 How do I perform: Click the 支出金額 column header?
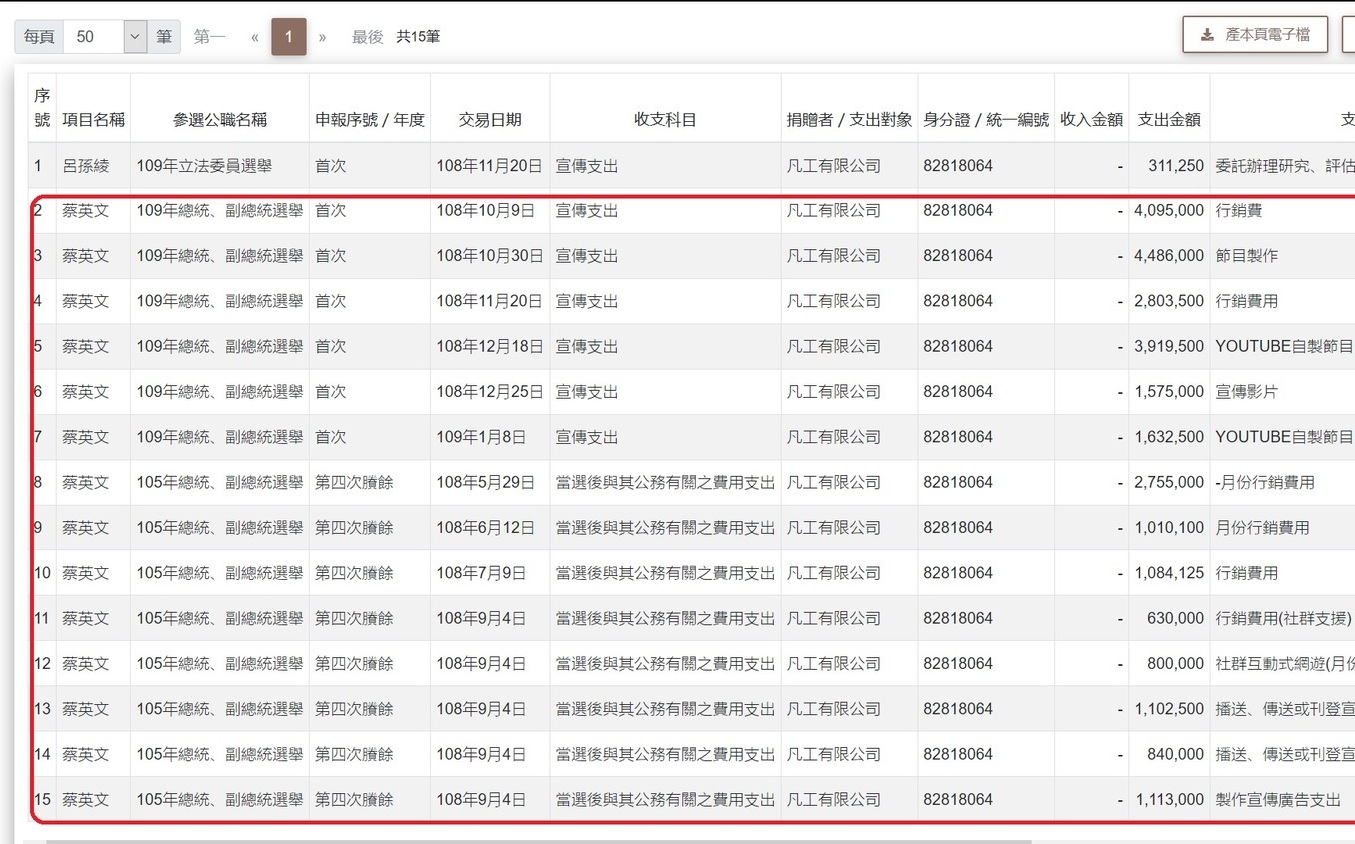tap(1169, 120)
